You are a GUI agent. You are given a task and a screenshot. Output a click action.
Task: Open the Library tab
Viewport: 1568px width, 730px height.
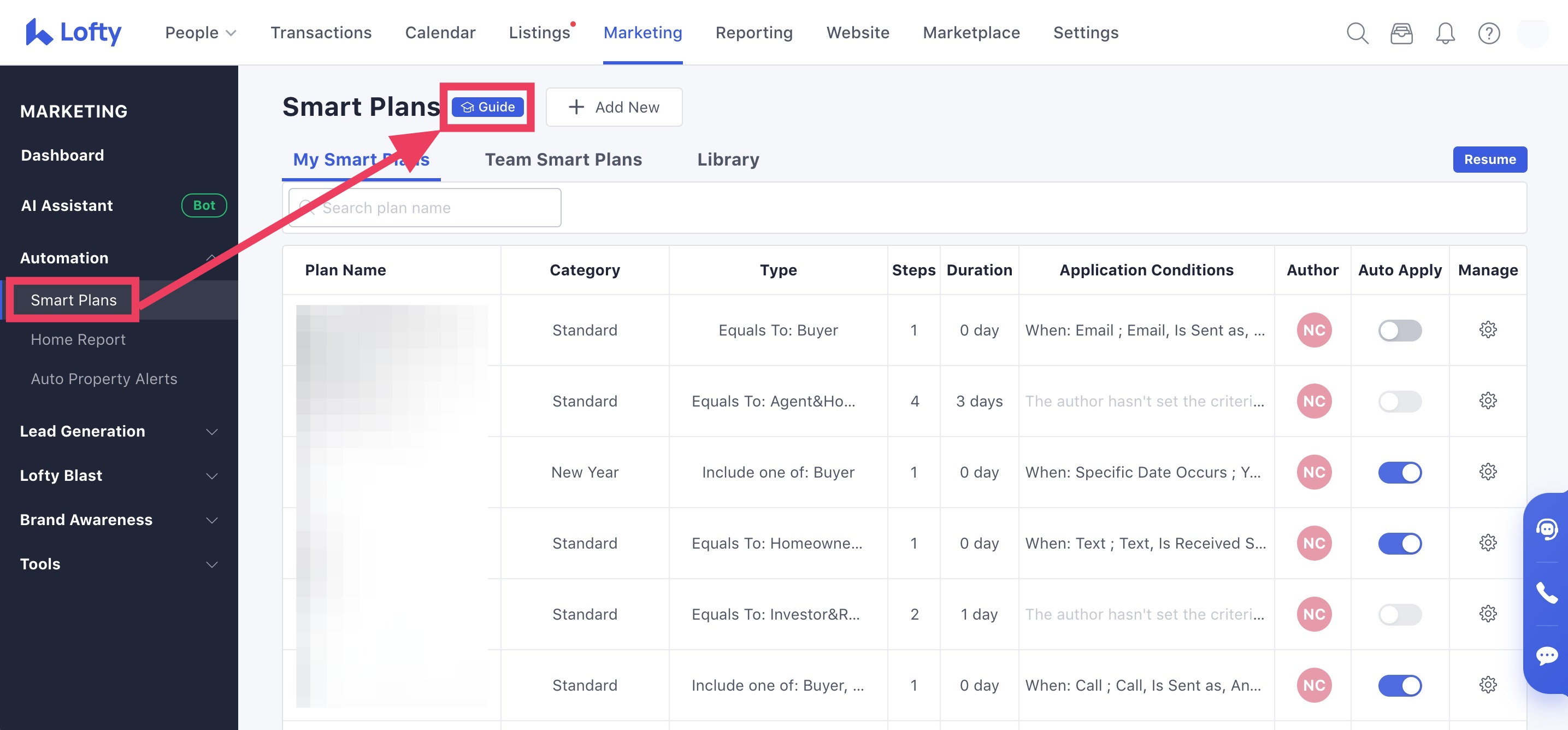tap(728, 160)
